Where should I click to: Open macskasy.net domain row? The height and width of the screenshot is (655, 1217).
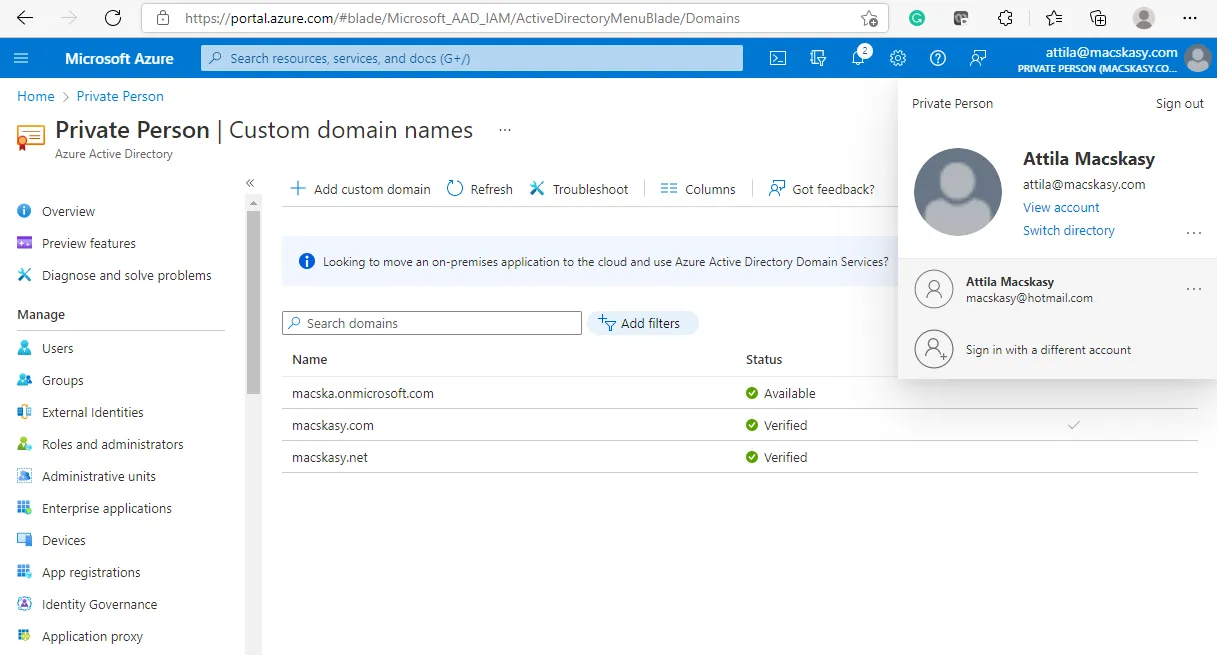(740, 457)
